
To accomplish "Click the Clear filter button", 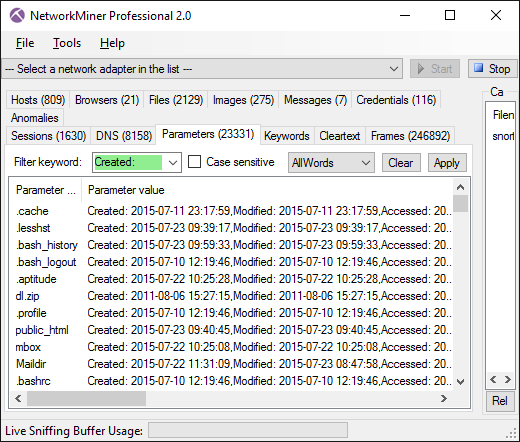I will pos(401,163).
